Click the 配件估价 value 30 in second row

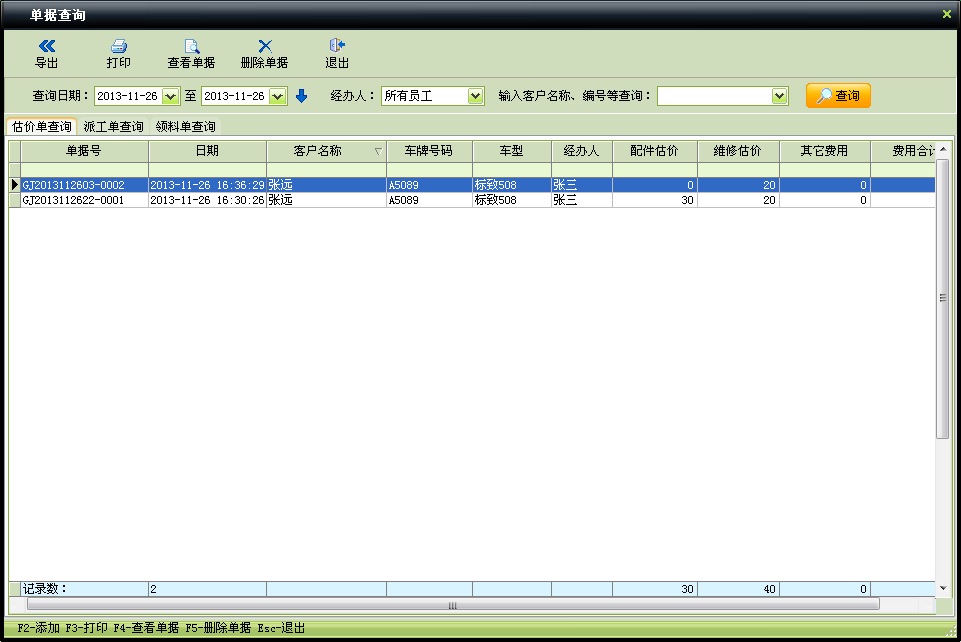pos(655,200)
